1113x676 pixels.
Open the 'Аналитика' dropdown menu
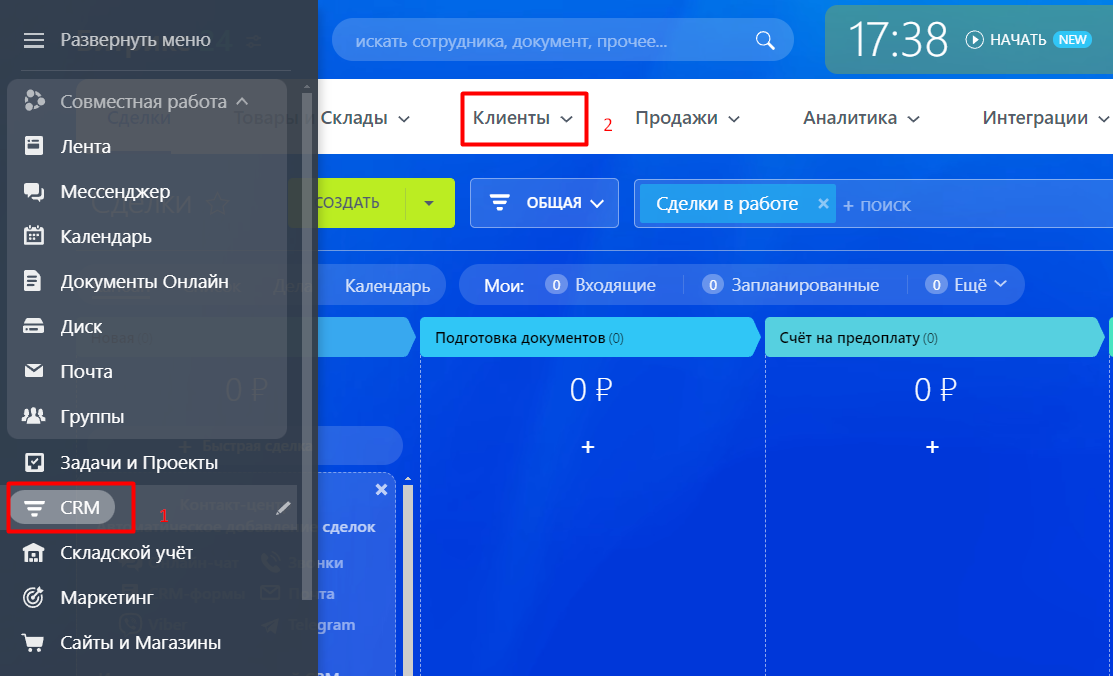860,118
